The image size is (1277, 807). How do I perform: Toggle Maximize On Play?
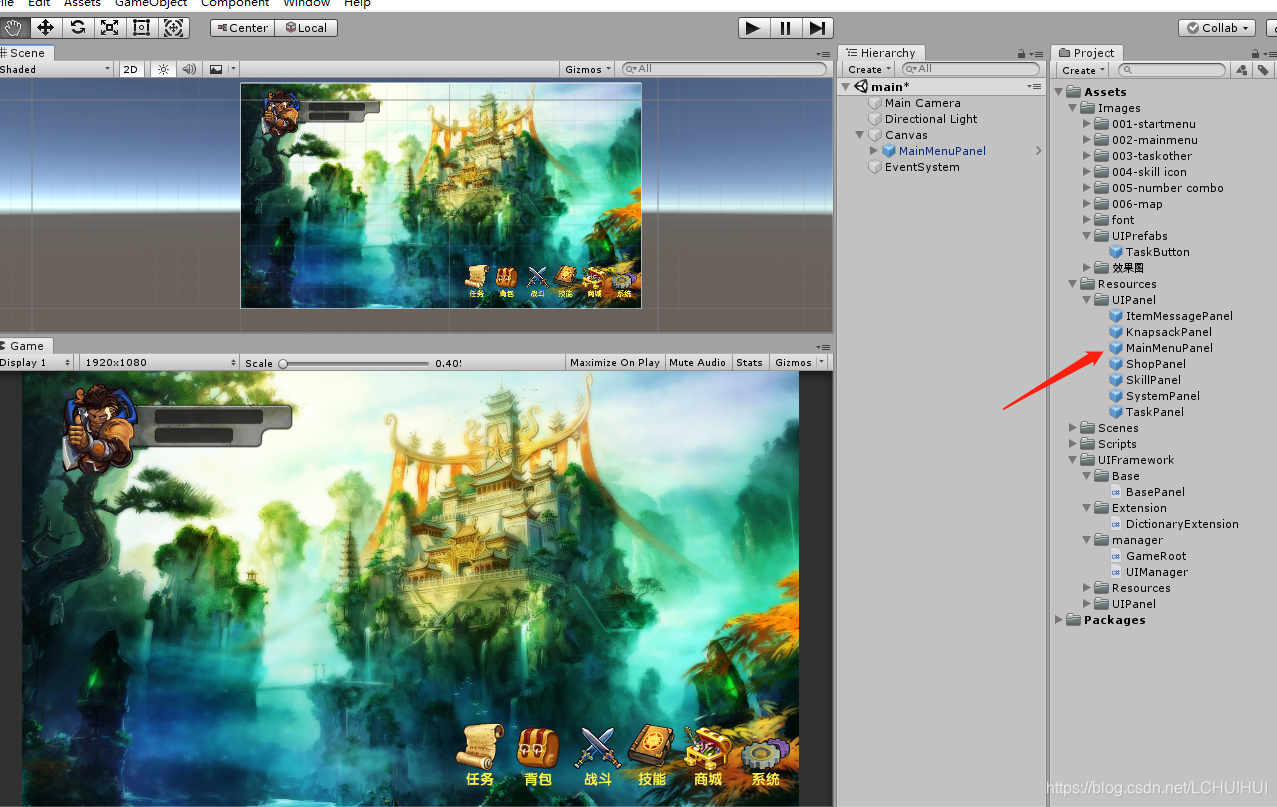(614, 362)
